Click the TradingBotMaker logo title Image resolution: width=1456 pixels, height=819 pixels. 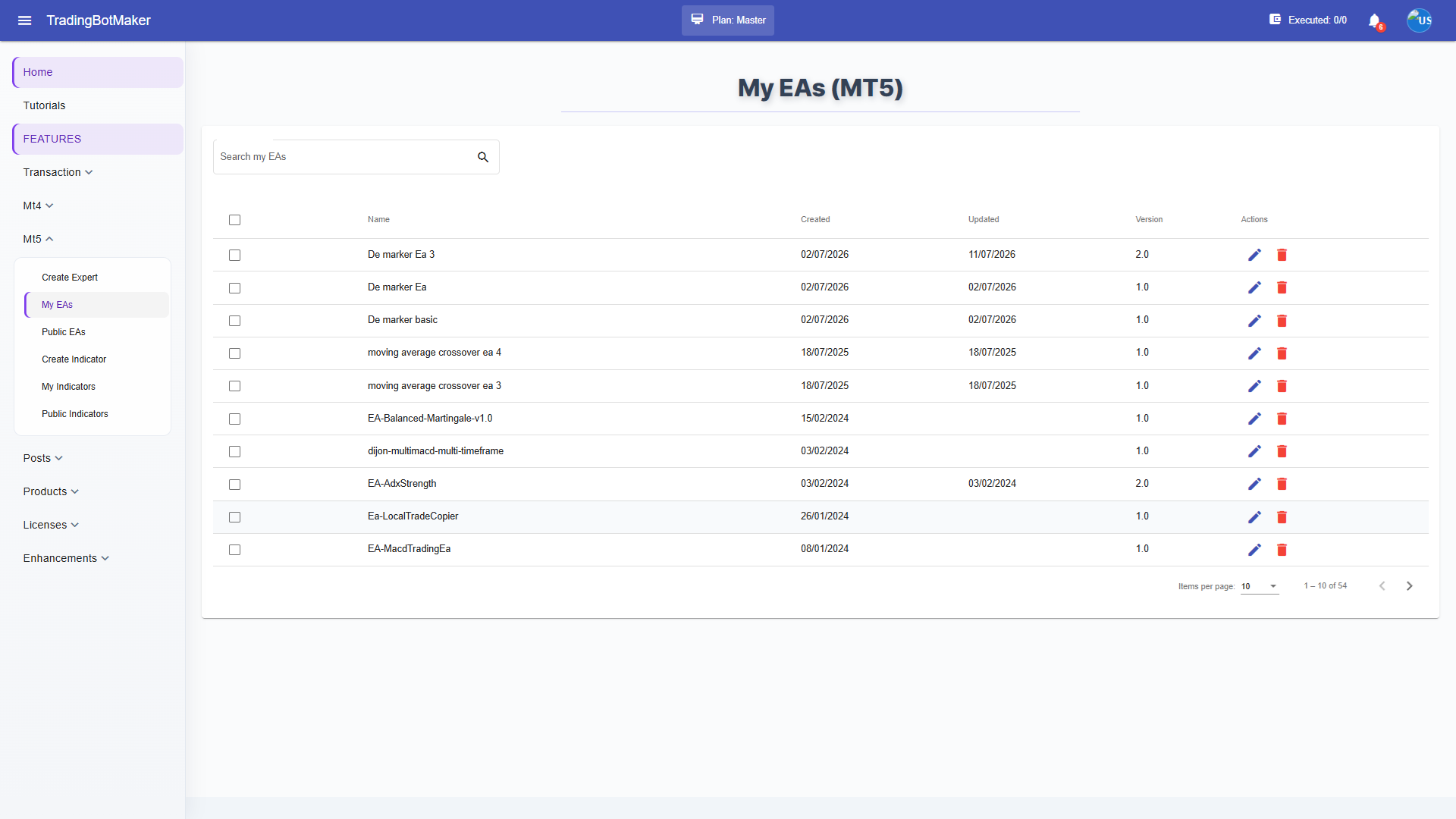[x=99, y=20]
